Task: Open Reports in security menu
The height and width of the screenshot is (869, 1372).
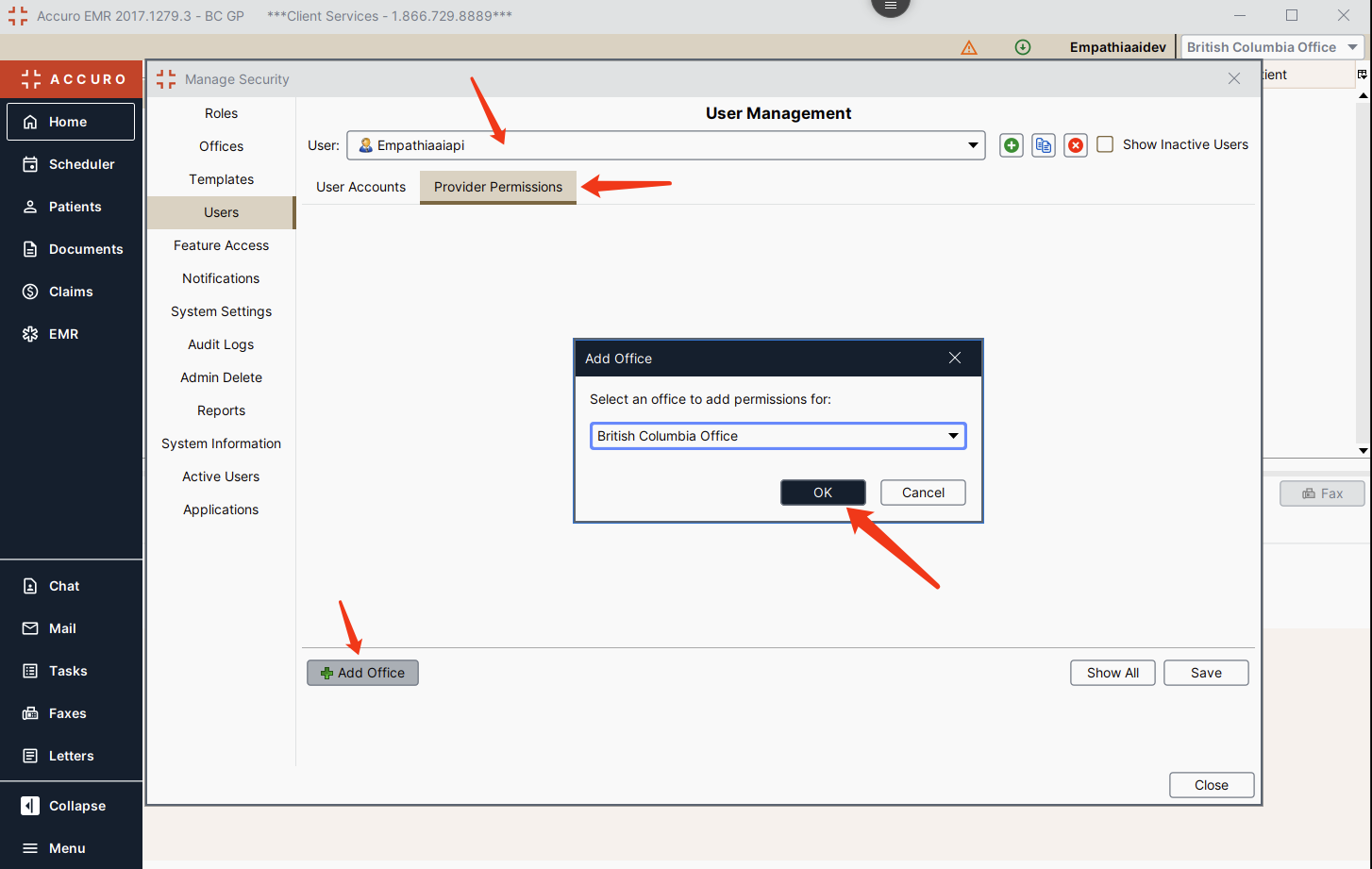Action: [x=221, y=410]
